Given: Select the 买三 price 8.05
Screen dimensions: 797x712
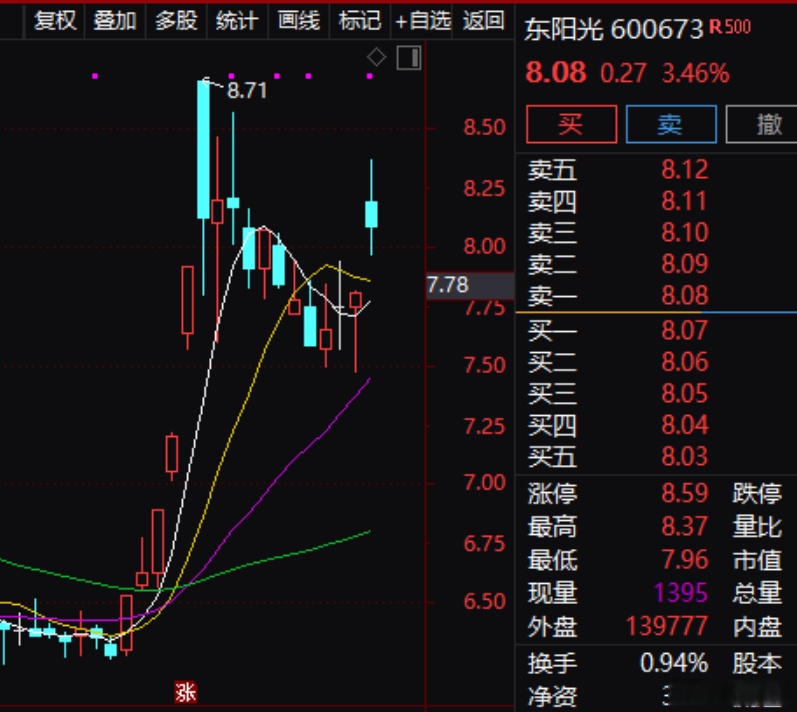Looking at the screenshot, I should (685, 393).
